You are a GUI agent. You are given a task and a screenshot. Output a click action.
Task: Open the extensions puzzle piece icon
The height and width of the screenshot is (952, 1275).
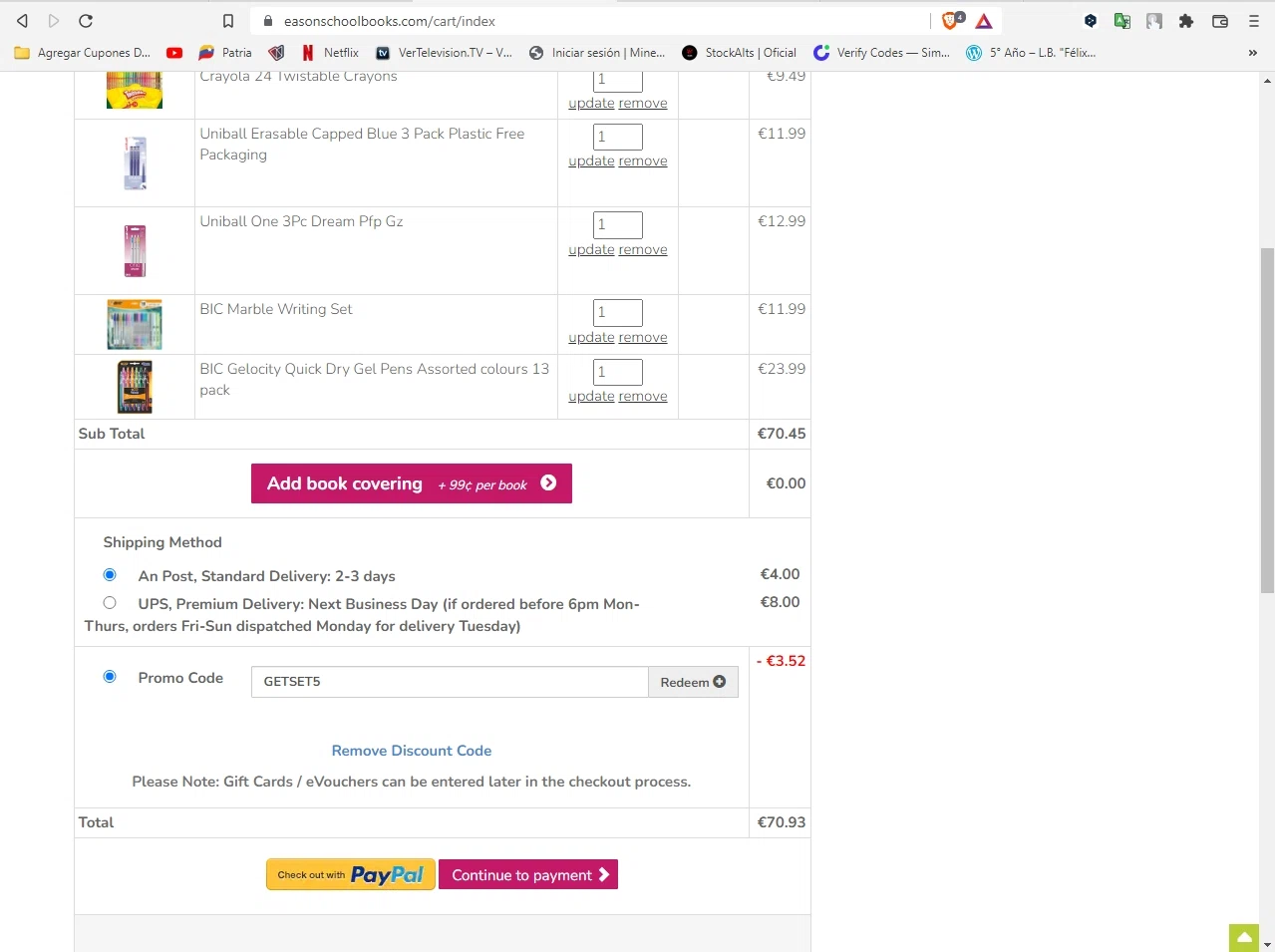(x=1186, y=21)
